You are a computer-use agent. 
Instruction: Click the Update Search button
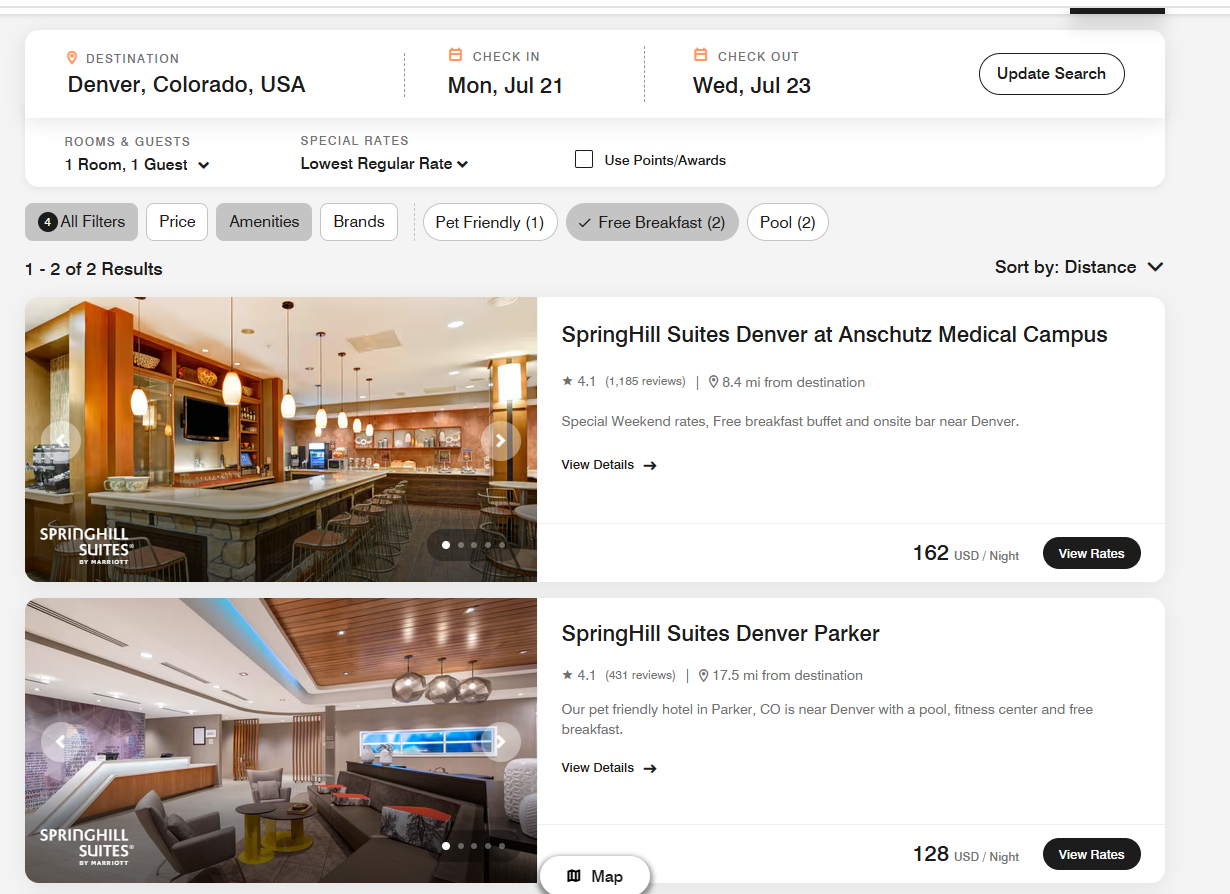pyautogui.click(x=1051, y=74)
